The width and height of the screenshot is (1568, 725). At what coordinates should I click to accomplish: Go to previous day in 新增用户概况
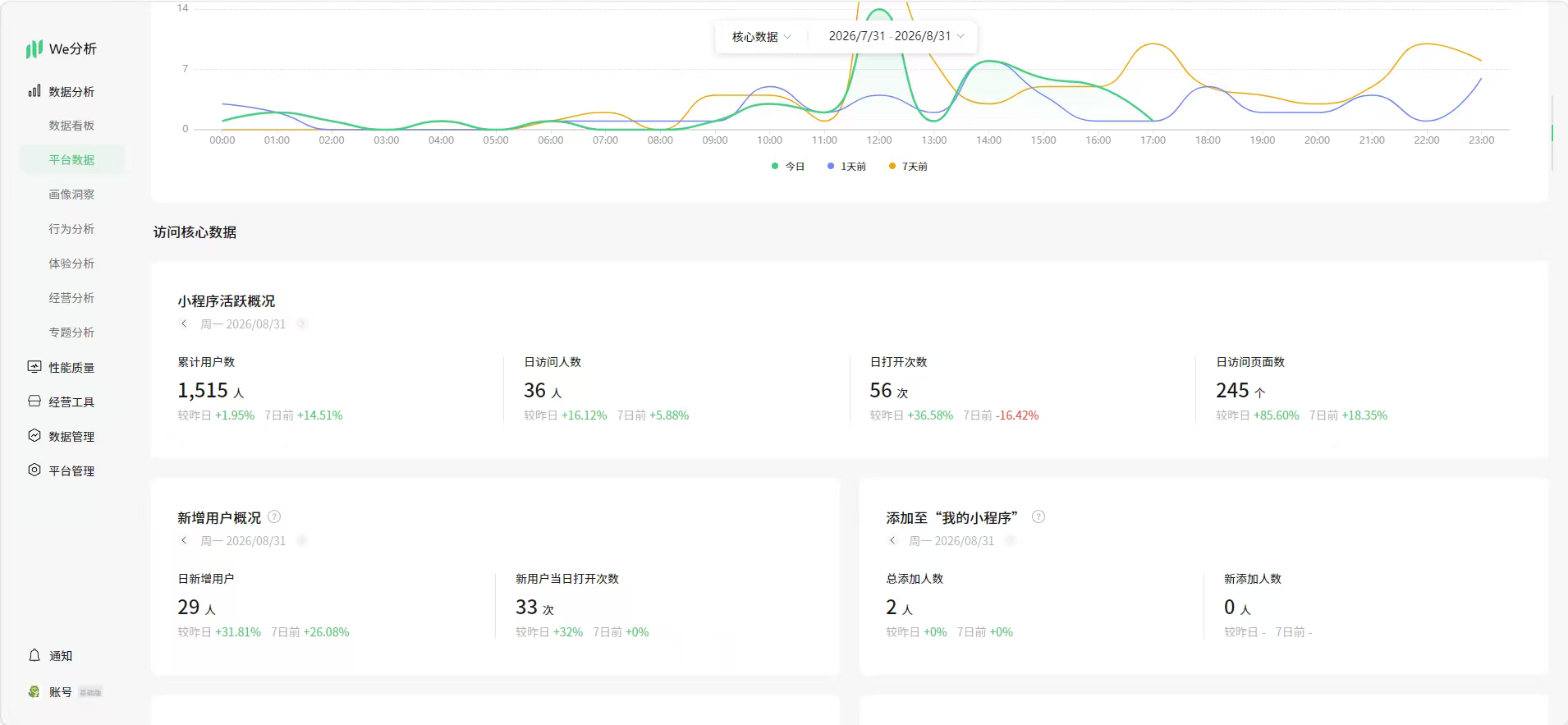click(184, 540)
